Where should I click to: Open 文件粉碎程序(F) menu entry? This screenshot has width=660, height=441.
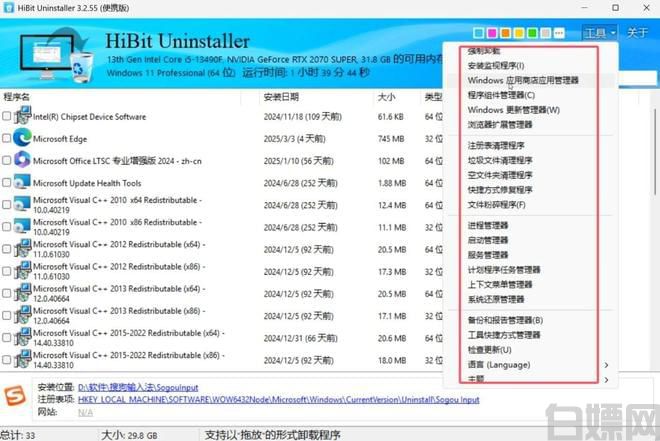pos(497,205)
